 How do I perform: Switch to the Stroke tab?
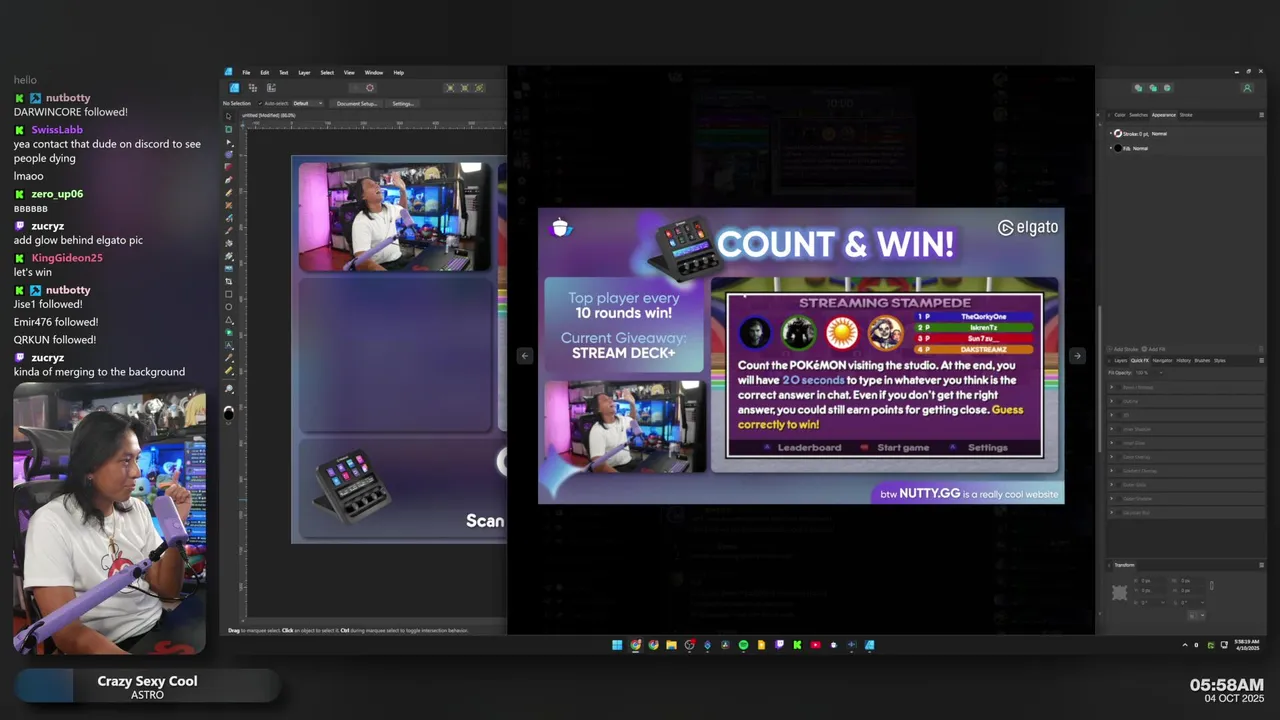tap(1186, 114)
